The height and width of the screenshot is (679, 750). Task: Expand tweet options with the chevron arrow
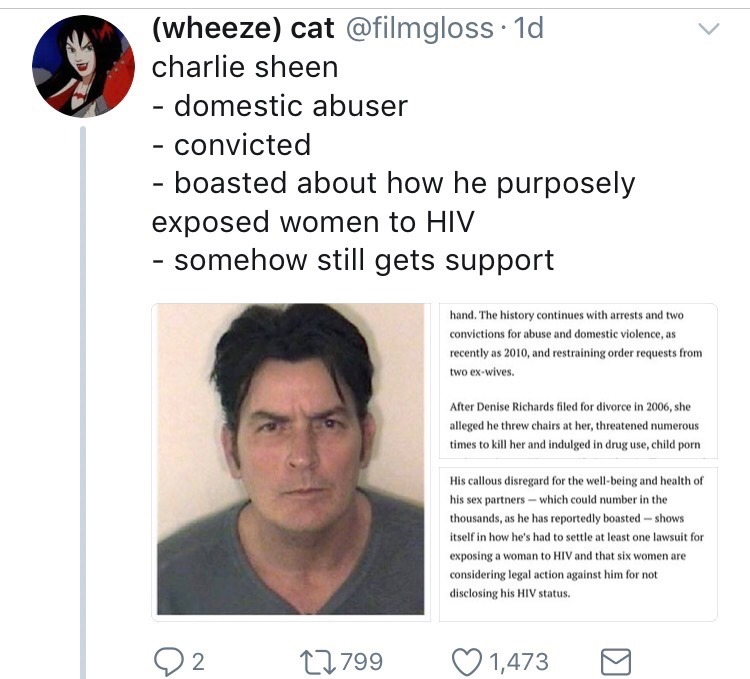708,29
